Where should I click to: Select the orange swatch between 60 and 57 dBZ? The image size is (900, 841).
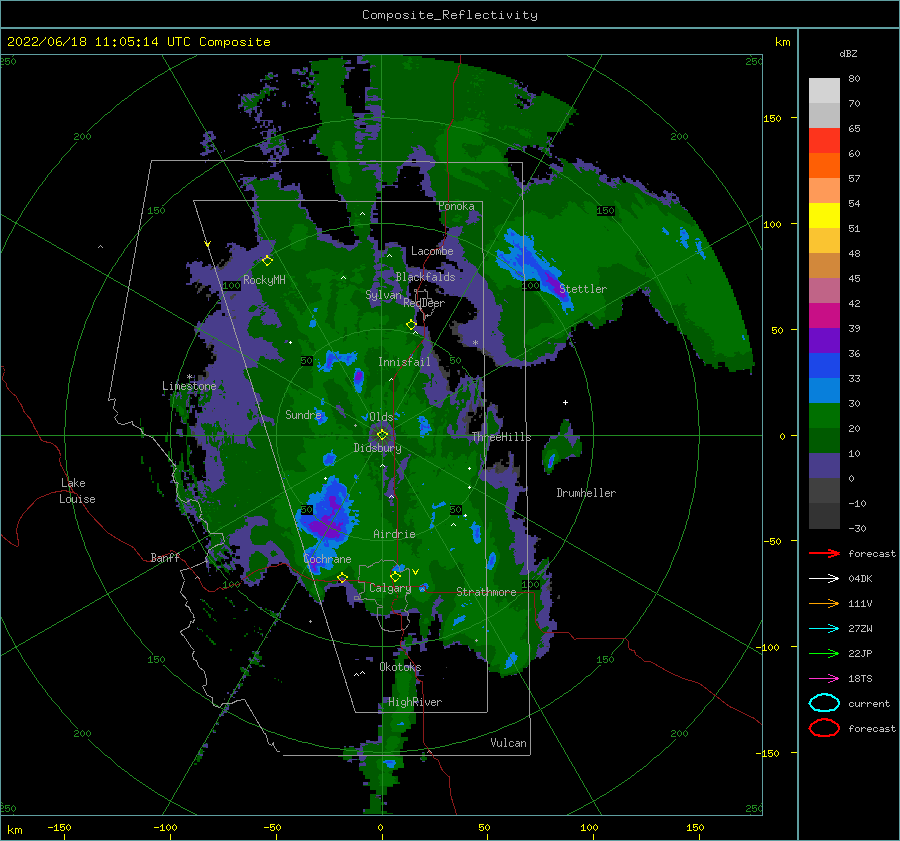(824, 166)
